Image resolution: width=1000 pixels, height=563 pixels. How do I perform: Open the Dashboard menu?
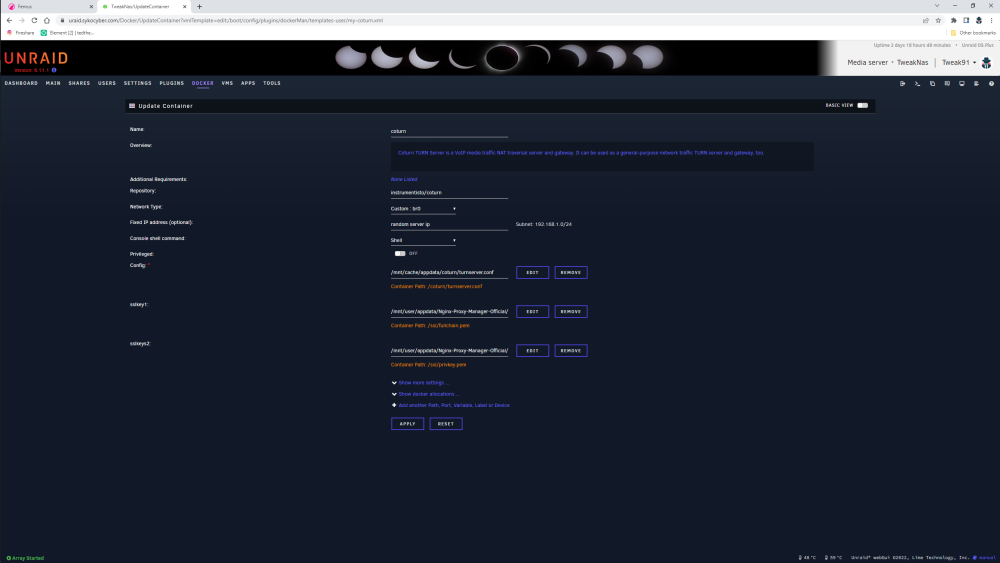(21, 83)
